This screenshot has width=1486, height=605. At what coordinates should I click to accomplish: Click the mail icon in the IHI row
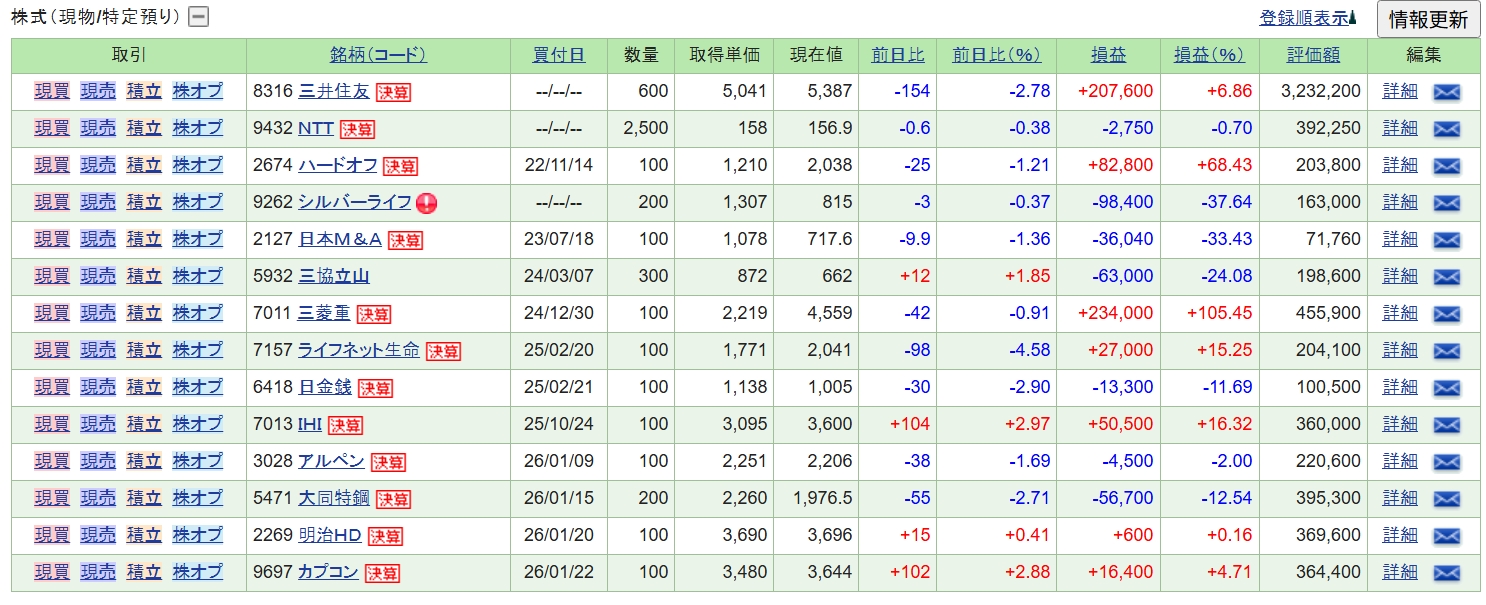point(1446,425)
